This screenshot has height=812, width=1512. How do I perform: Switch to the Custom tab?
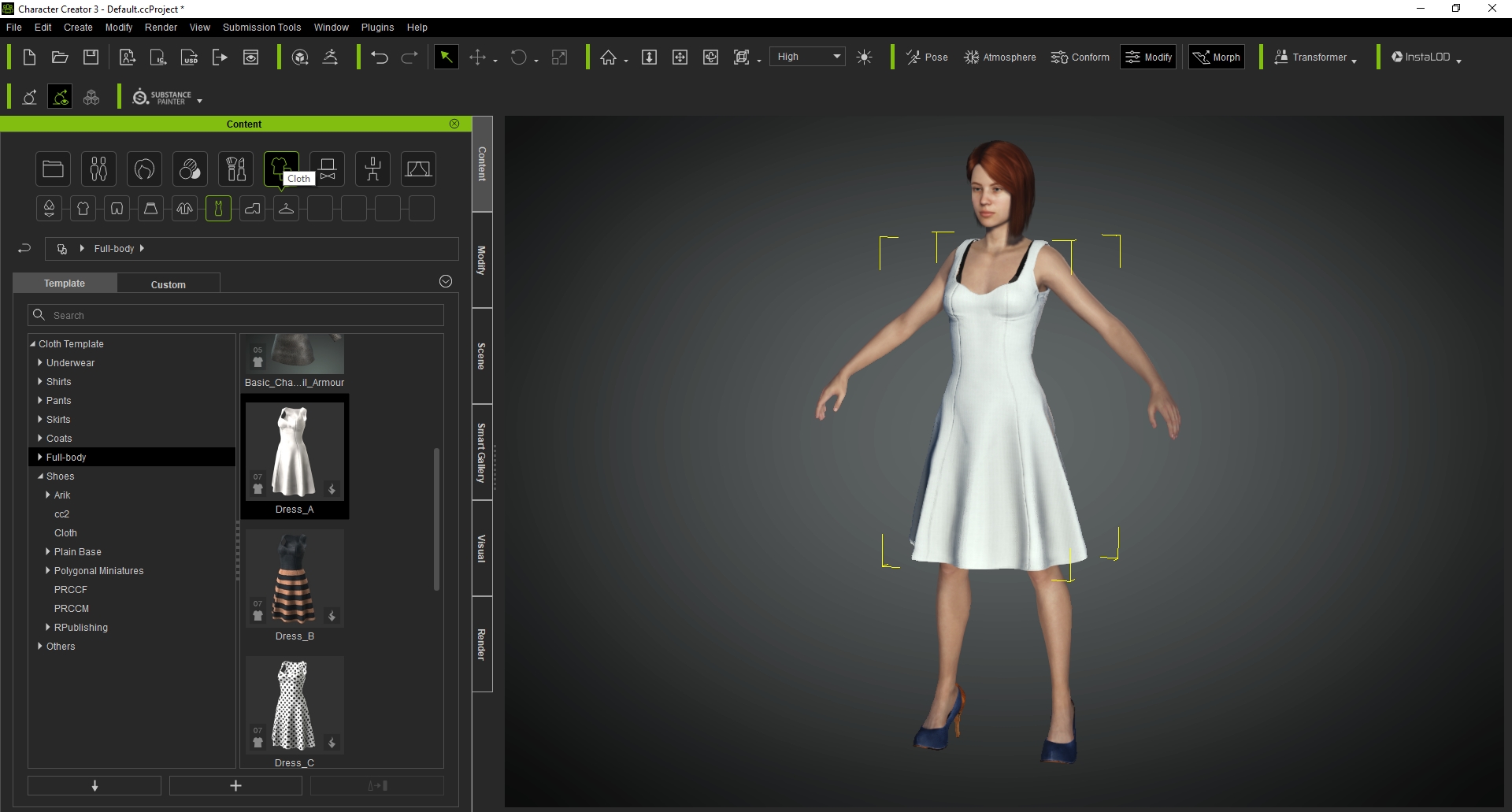(169, 284)
